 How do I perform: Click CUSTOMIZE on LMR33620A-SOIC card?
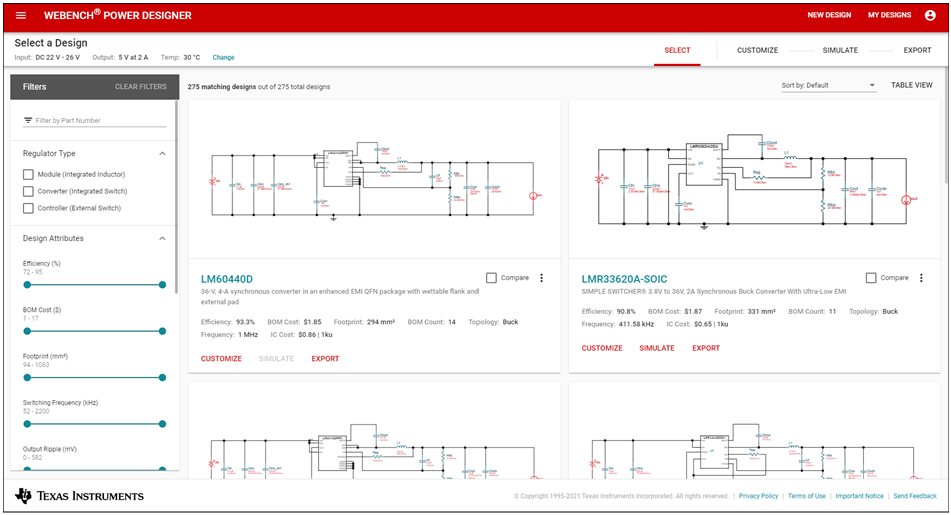click(x=602, y=348)
